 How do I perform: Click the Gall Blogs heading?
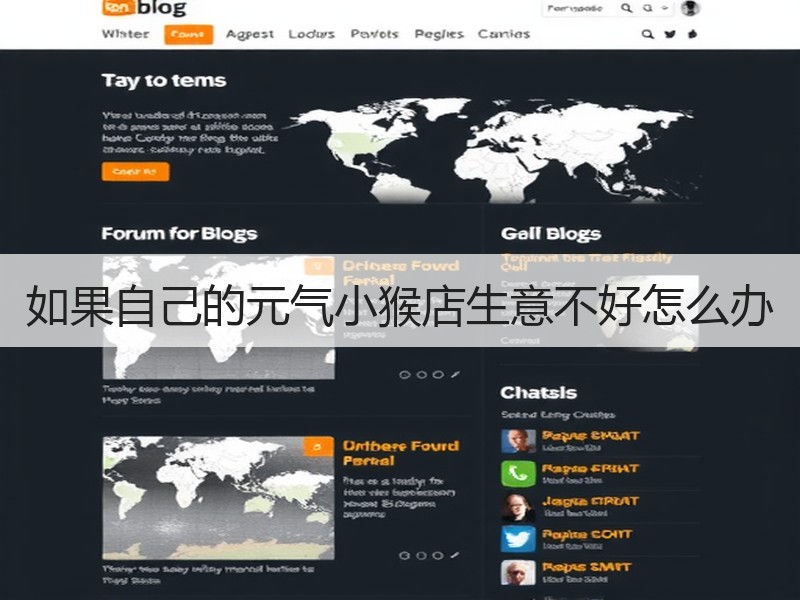click(551, 234)
